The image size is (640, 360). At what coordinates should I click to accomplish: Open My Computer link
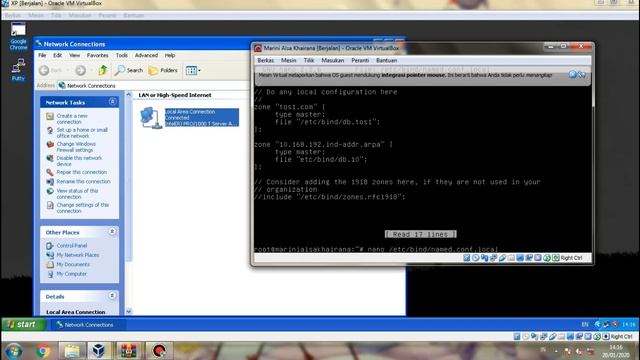(71, 274)
